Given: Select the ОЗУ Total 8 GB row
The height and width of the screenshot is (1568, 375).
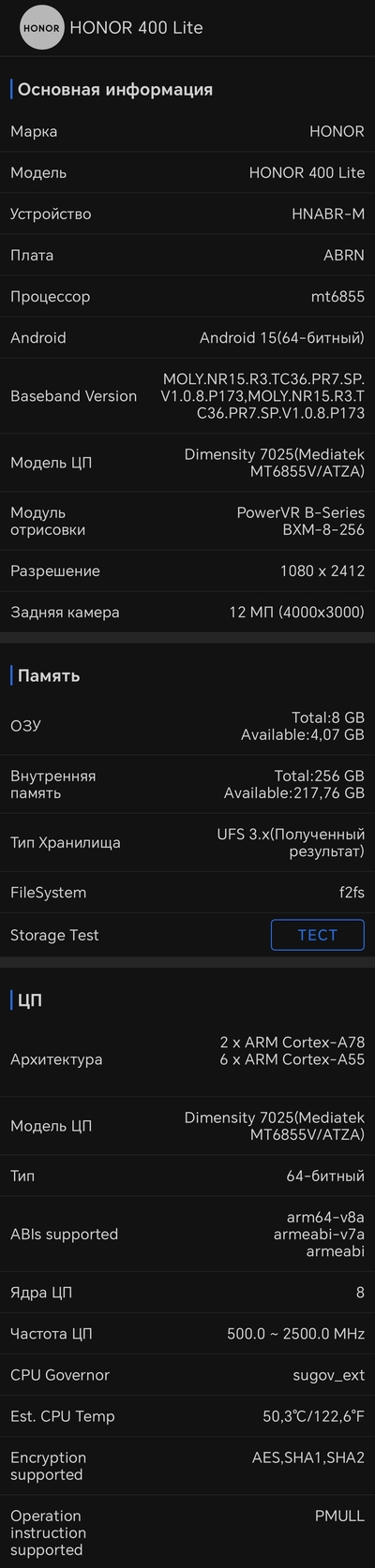Looking at the screenshot, I should pyautogui.click(x=187, y=726).
